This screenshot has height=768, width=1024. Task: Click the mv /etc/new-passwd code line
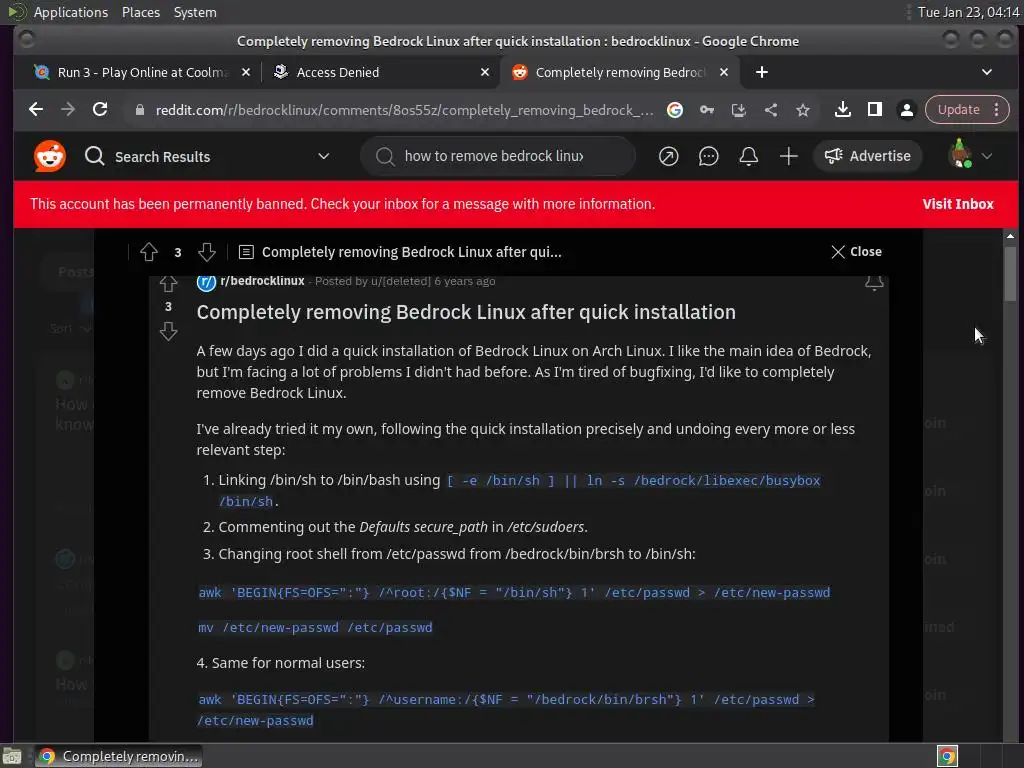[315, 628]
